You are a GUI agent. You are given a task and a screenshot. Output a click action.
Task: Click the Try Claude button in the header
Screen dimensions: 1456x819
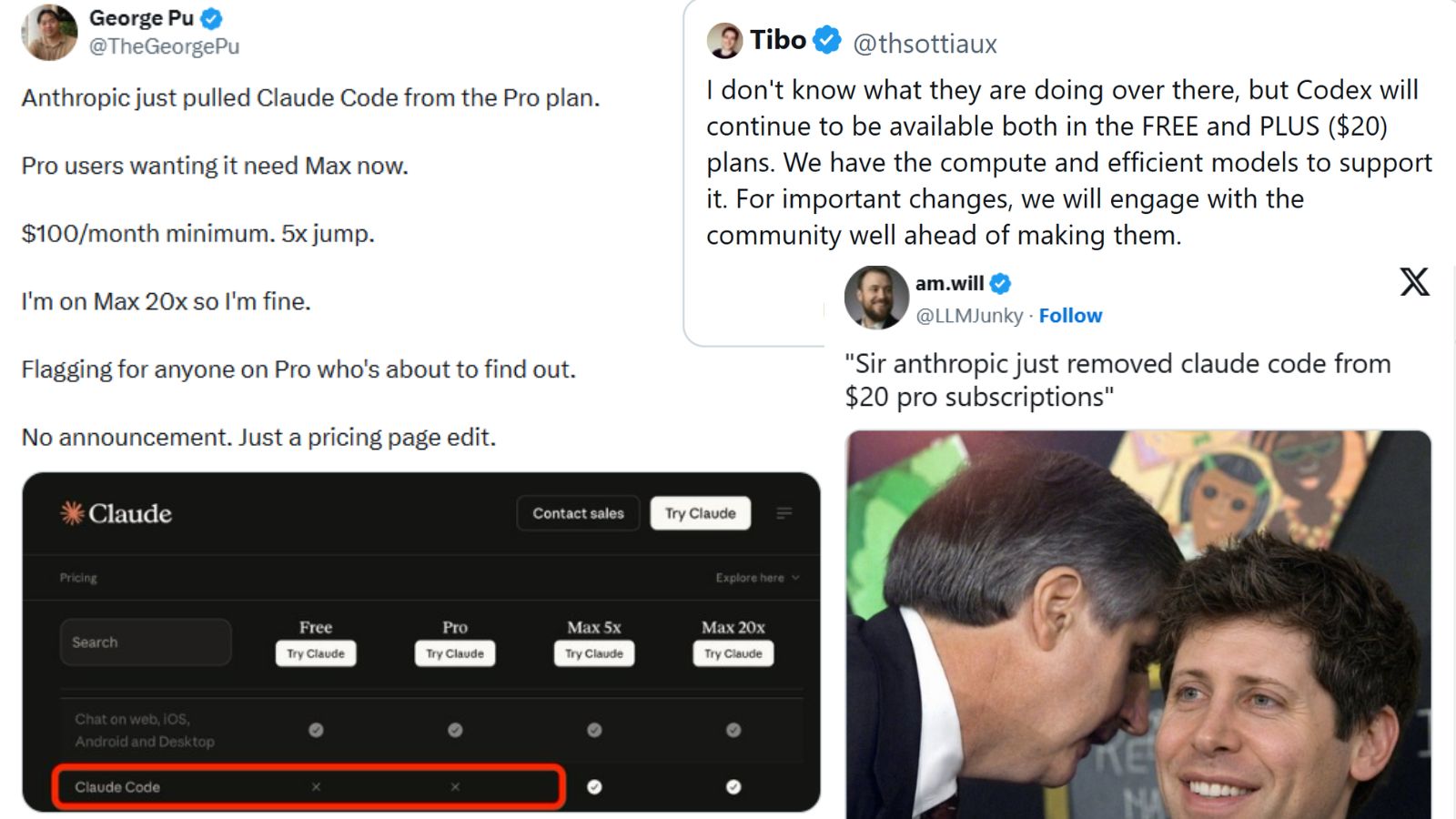(x=700, y=512)
